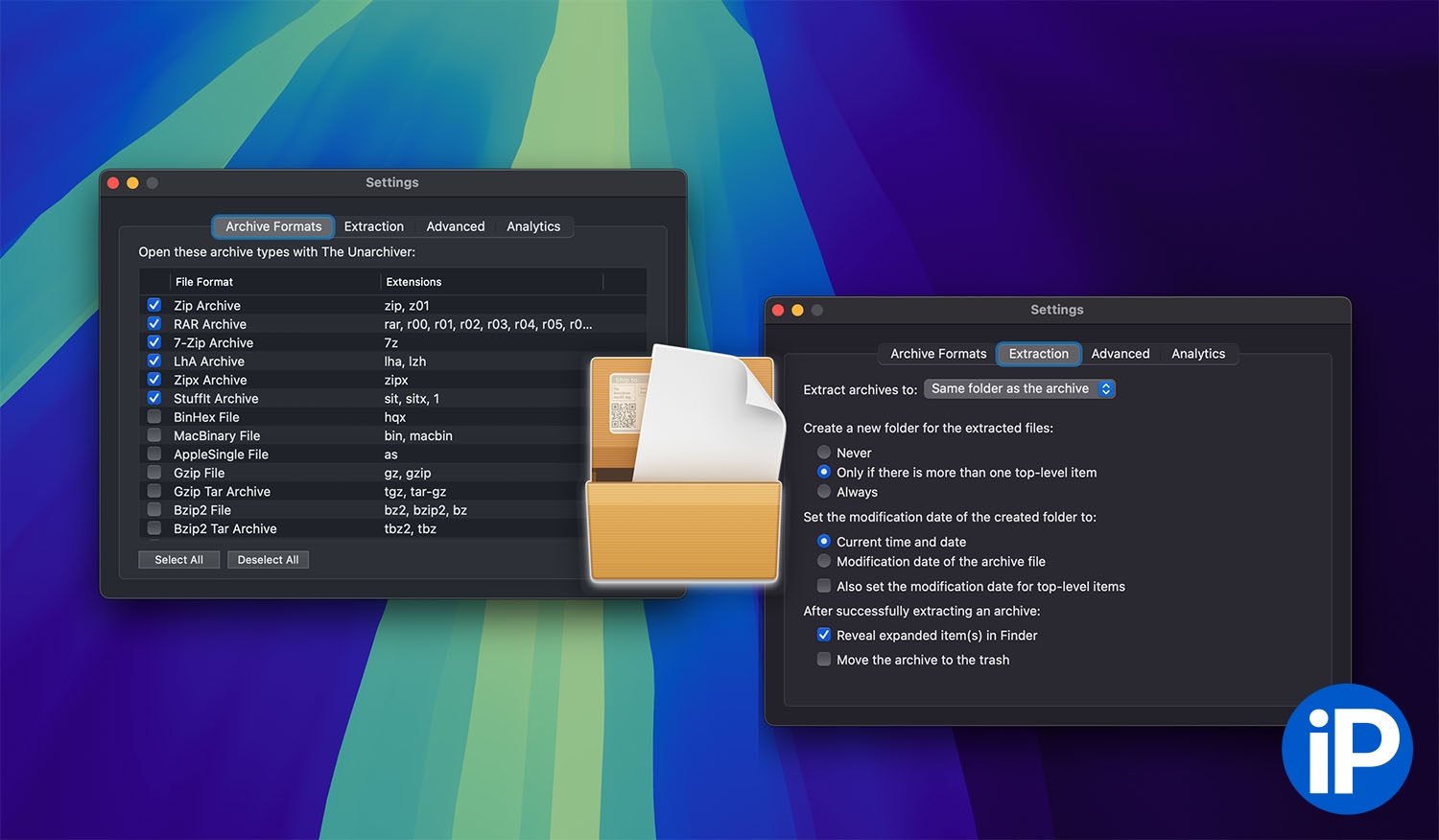Select the 'bin, macbin' extensions cell
The width and height of the screenshot is (1439, 840).
coord(418,435)
